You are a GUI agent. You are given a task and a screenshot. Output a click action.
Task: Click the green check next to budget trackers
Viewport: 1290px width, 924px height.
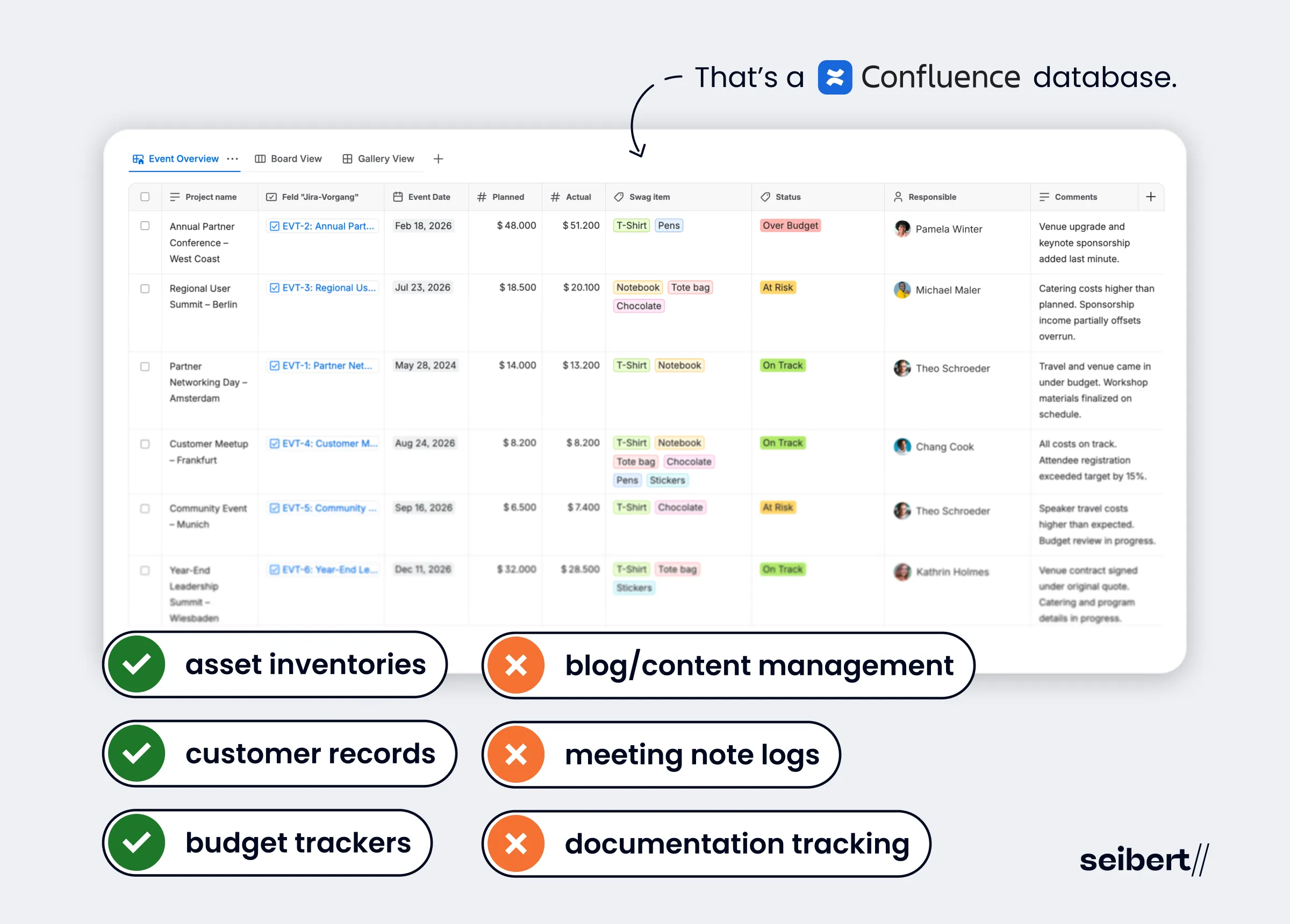click(137, 843)
